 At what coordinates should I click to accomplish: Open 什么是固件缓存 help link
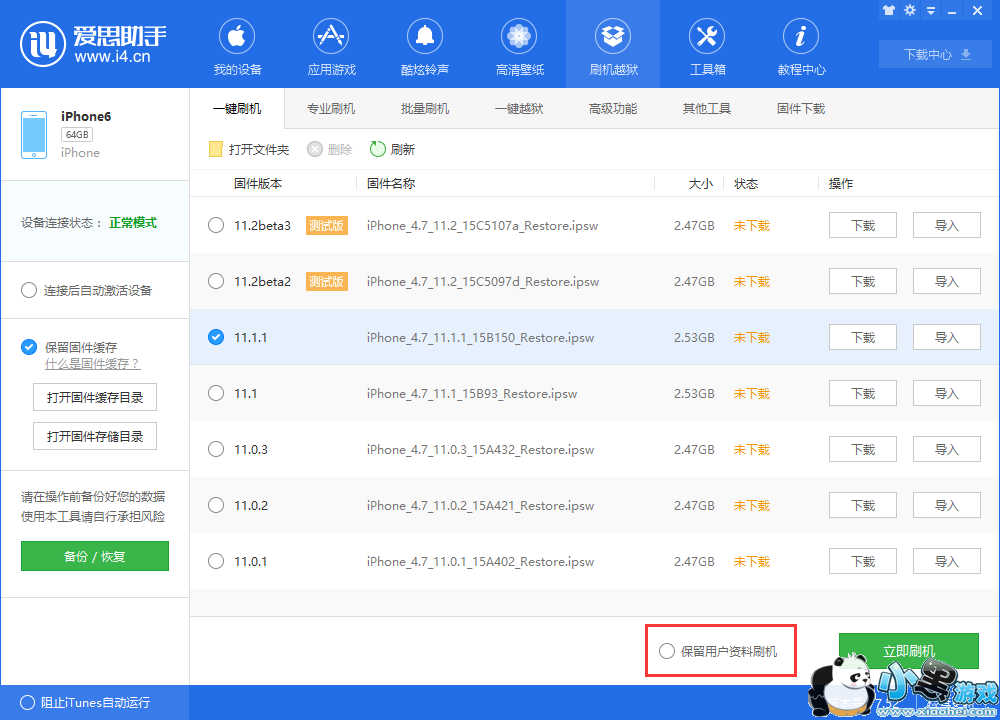coord(92,364)
